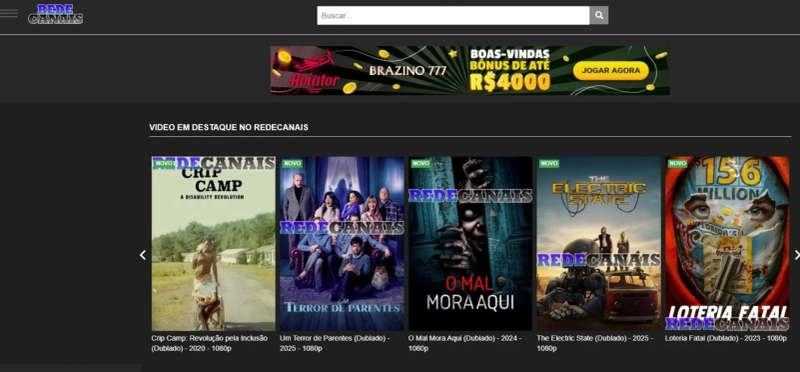The height and width of the screenshot is (372, 800).
Task: Focus the Buscar search field
Action: coord(453,15)
